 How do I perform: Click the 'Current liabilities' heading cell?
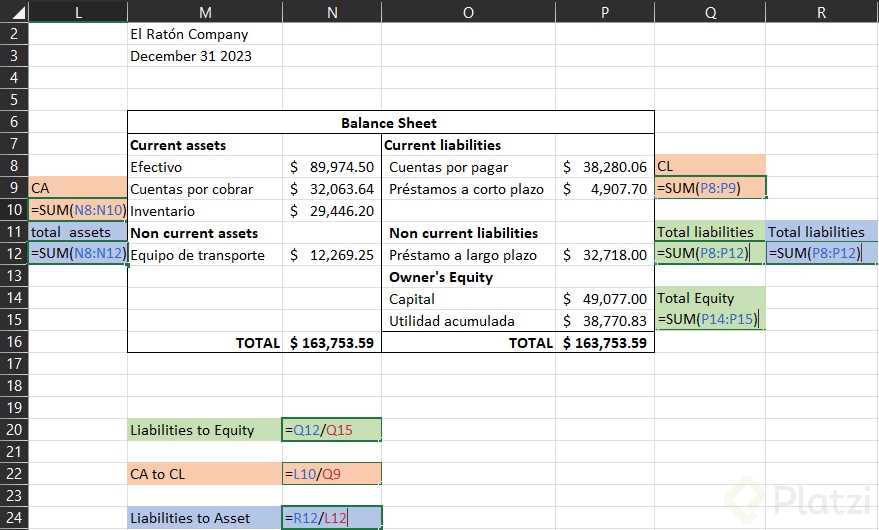468,145
